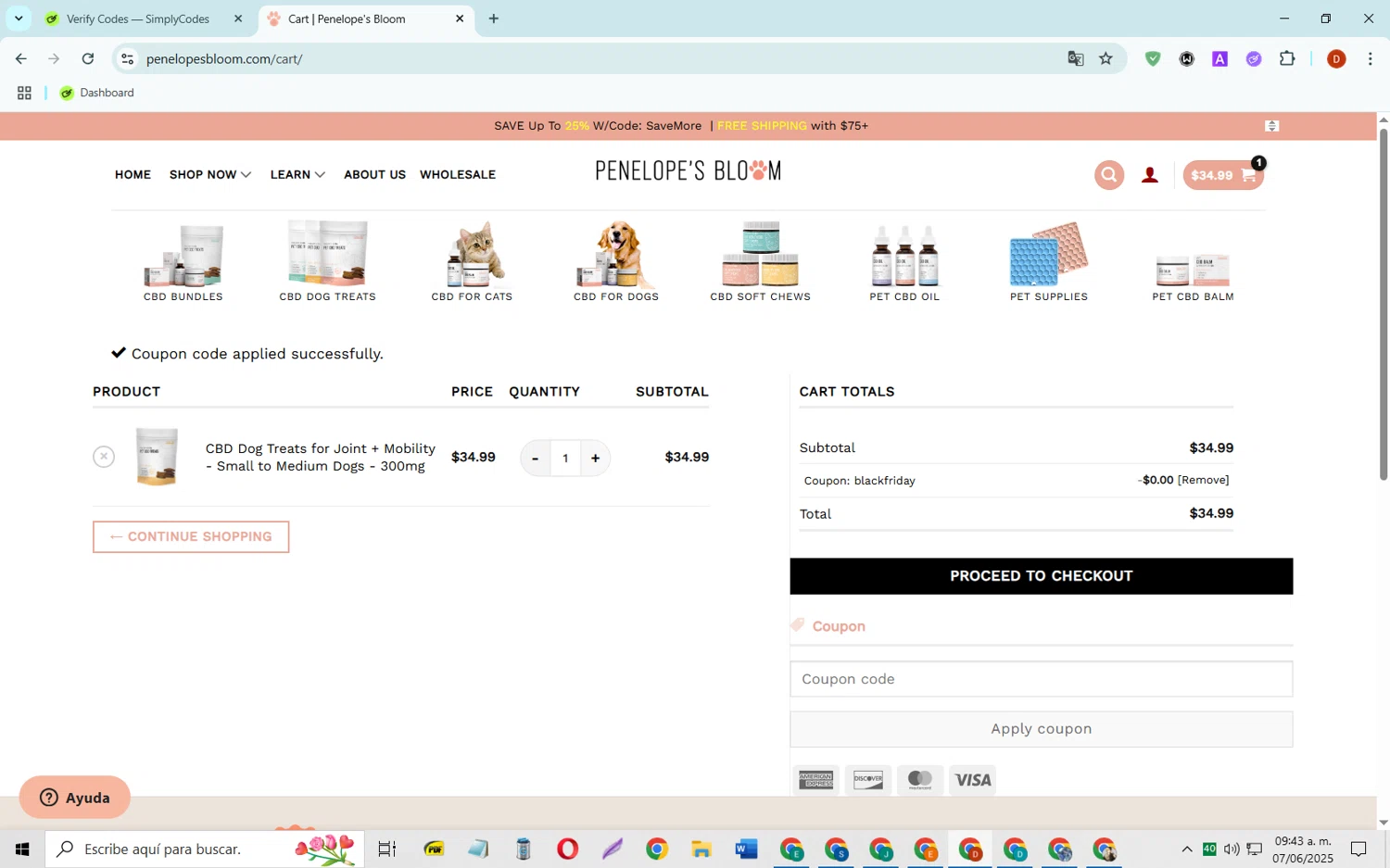Open the browser extensions puzzle icon
The height and width of the screenshot is (868, 1390).
pos(1287,58)
